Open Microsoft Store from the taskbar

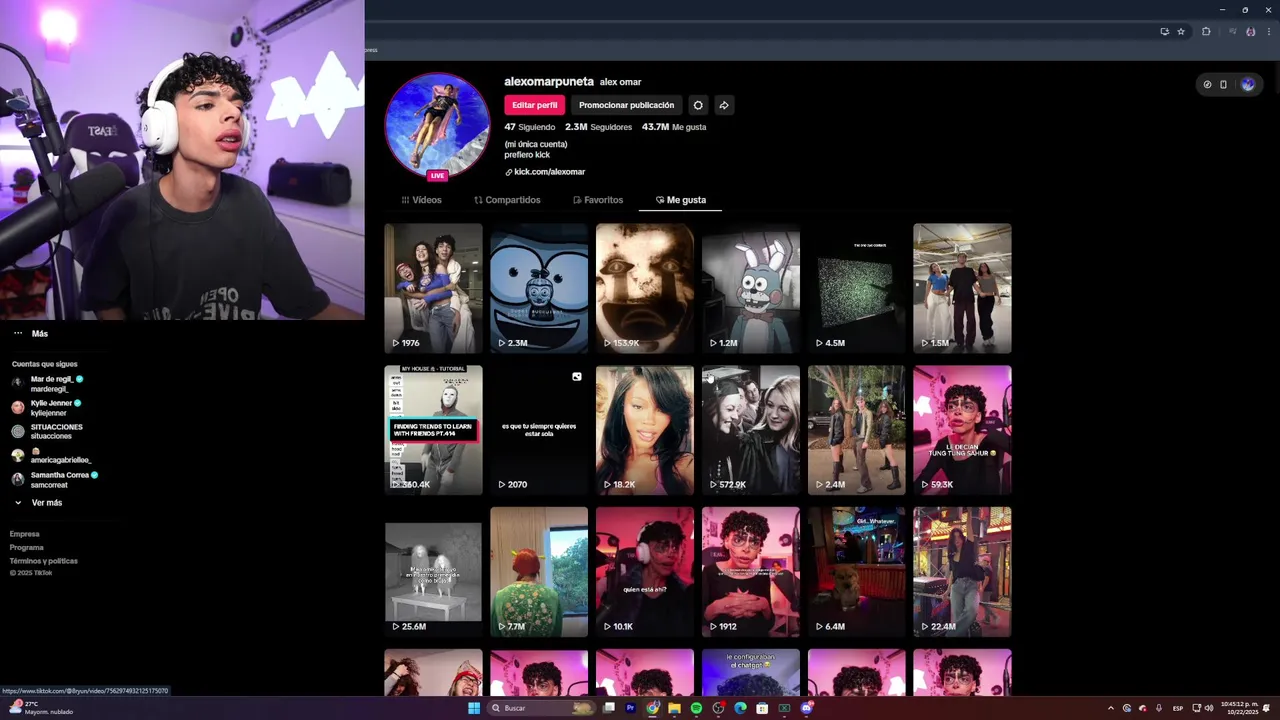pos(762,708)
